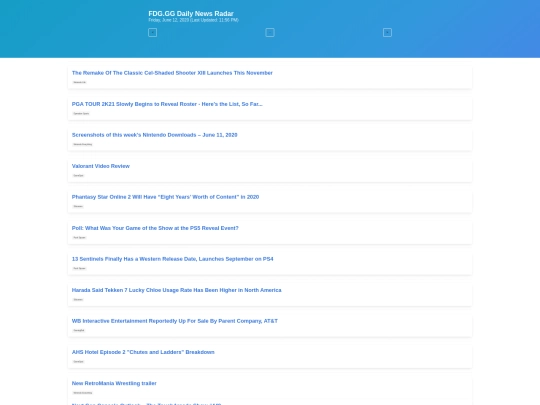
Task: Open the Harada Tekken 7 Lucky Chloe article
Action: [177, 290]
